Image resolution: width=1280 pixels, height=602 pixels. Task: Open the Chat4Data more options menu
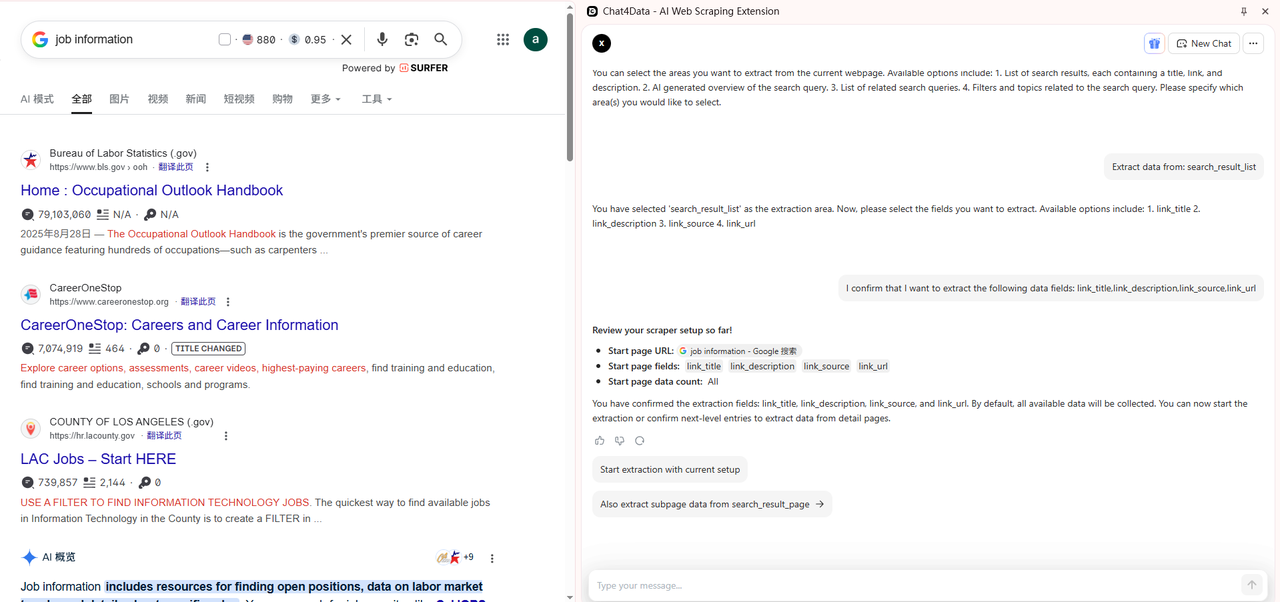pyautogui.click(x=1253, y=43)
